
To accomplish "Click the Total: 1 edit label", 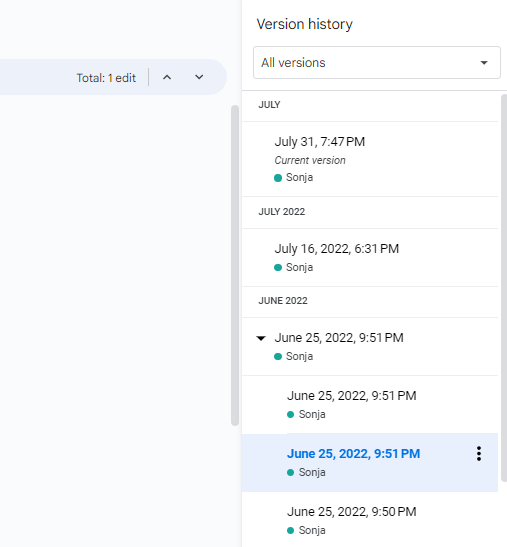I will [x=106, y=78].
